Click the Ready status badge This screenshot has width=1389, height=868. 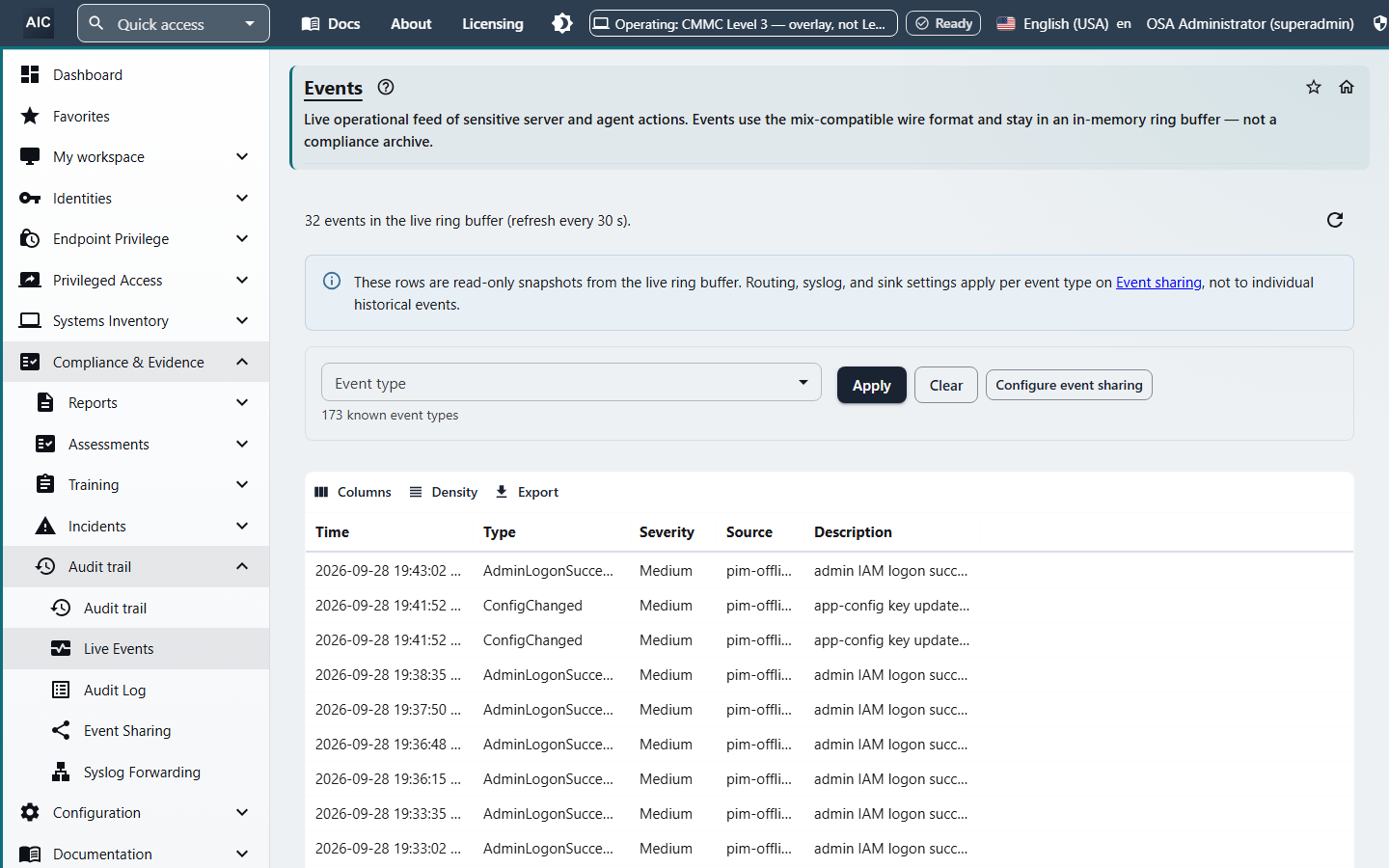tap(943, 23)
